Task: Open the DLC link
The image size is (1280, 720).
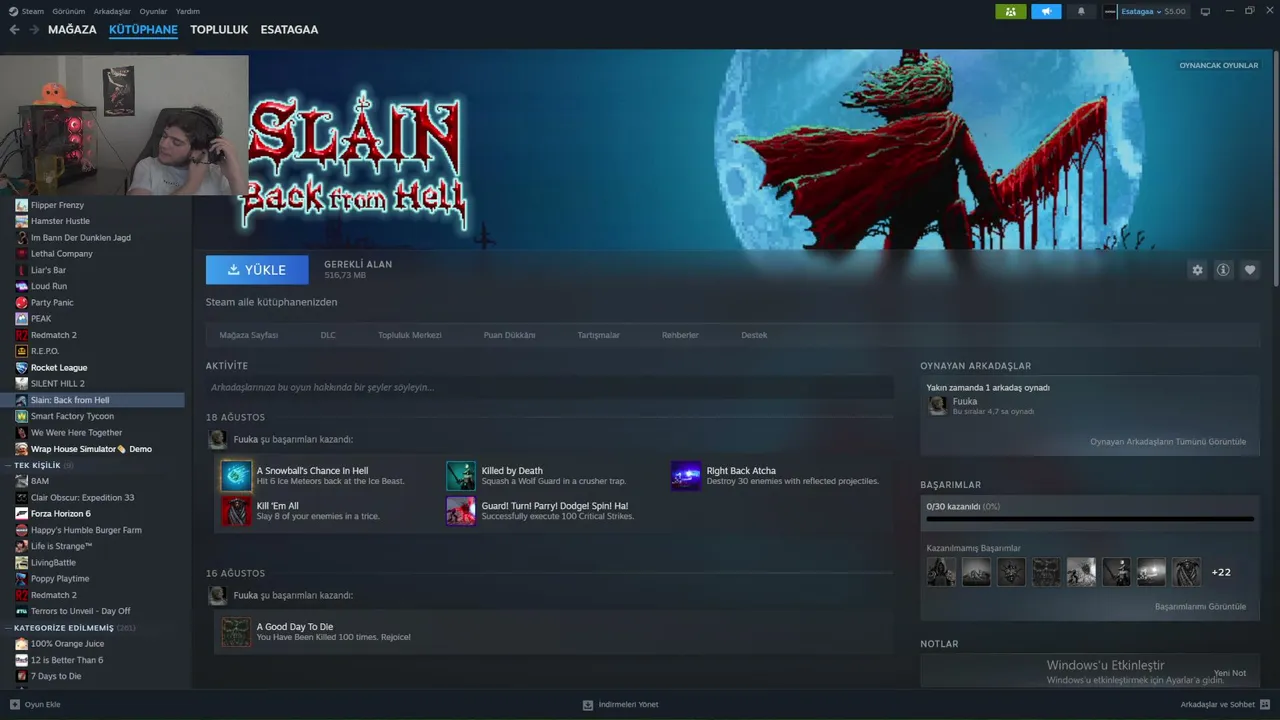Action: coord(328,335)
